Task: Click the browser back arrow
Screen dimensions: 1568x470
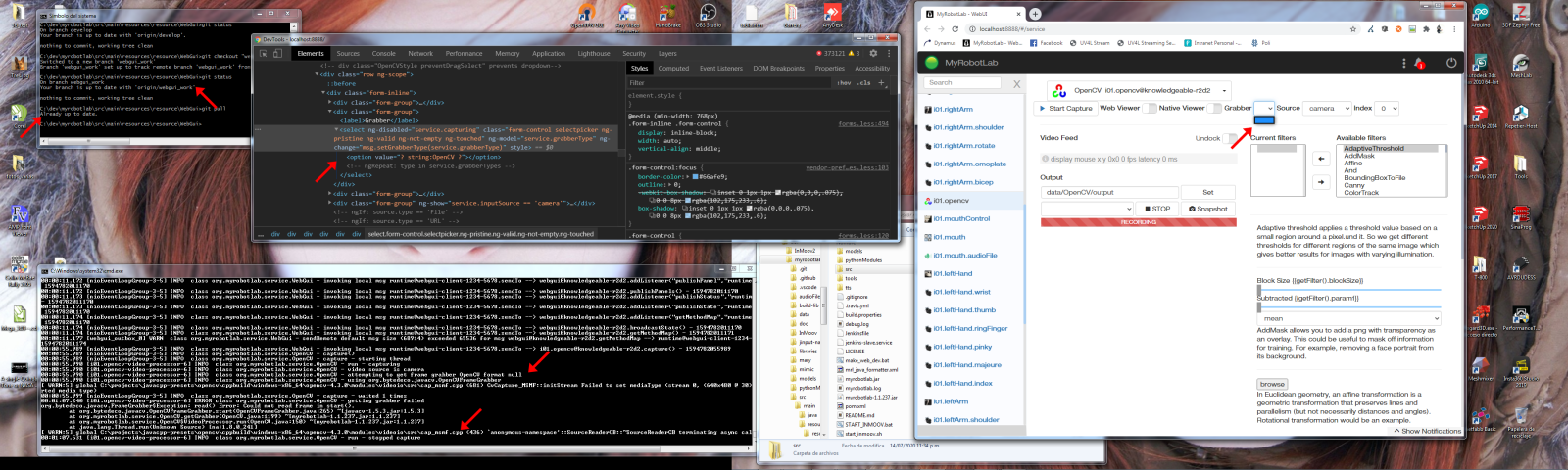Action: pos(928,29)
